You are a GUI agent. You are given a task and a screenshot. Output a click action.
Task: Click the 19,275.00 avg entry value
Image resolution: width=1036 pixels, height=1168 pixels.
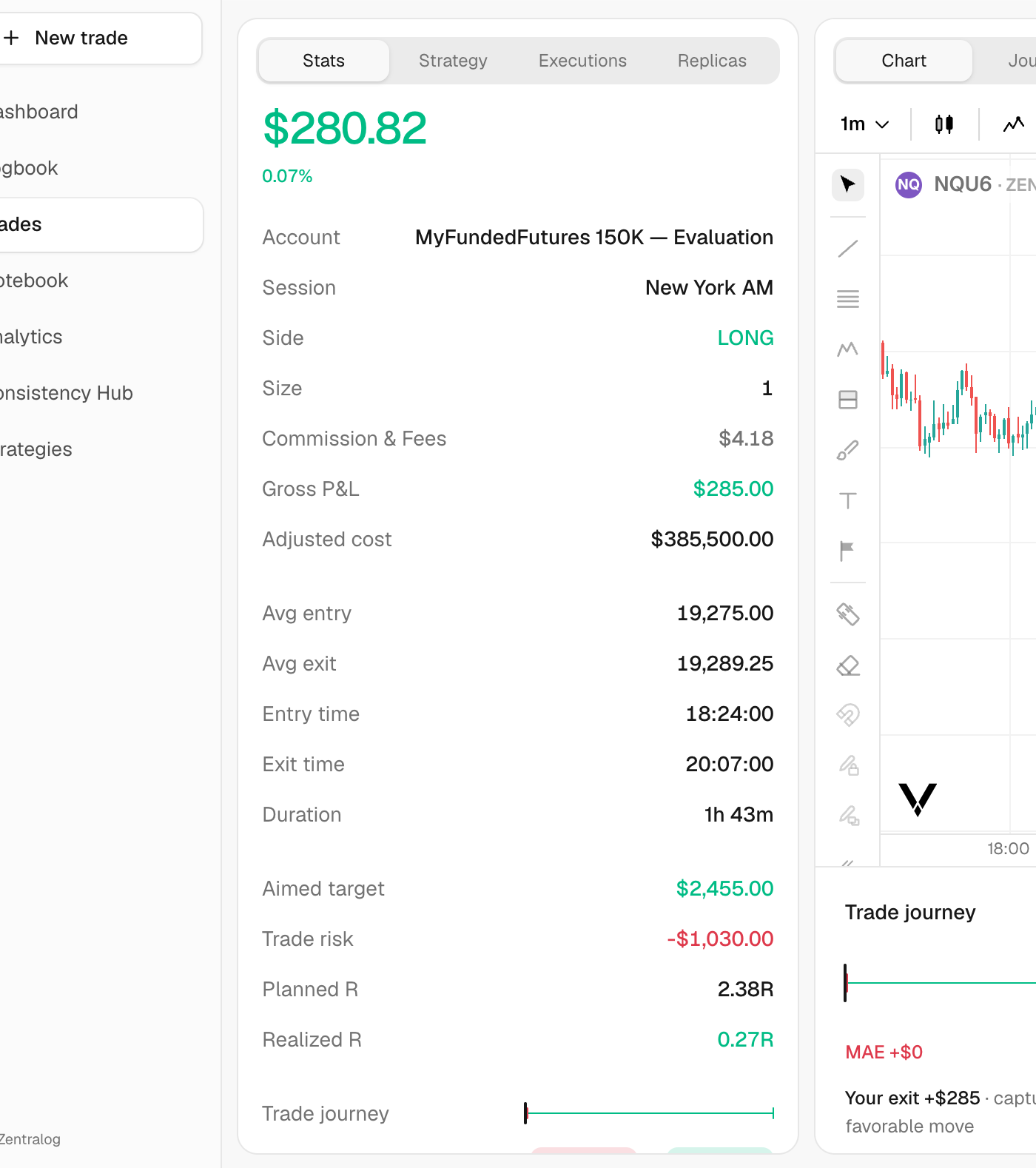pos(725,614)
